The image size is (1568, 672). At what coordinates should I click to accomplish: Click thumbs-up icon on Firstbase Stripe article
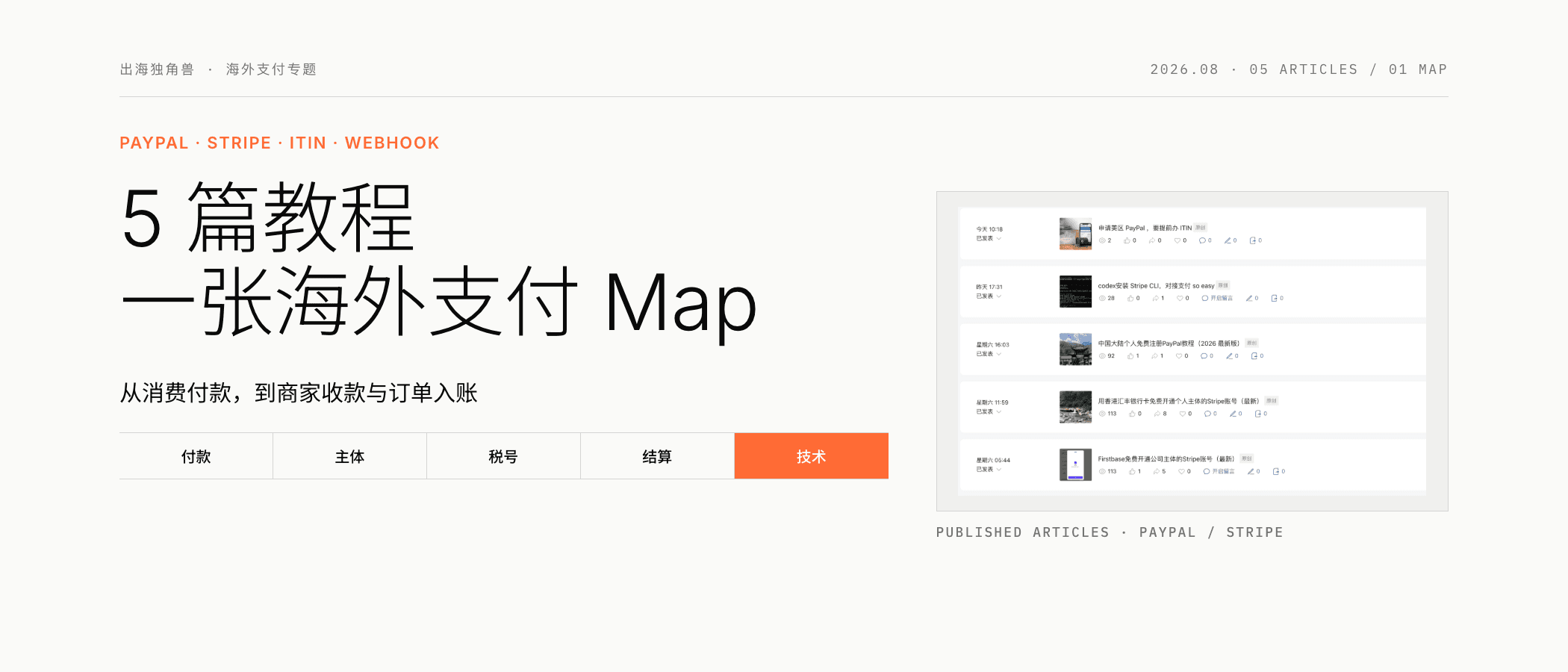pyautogui.click(x=1132, y=471)
